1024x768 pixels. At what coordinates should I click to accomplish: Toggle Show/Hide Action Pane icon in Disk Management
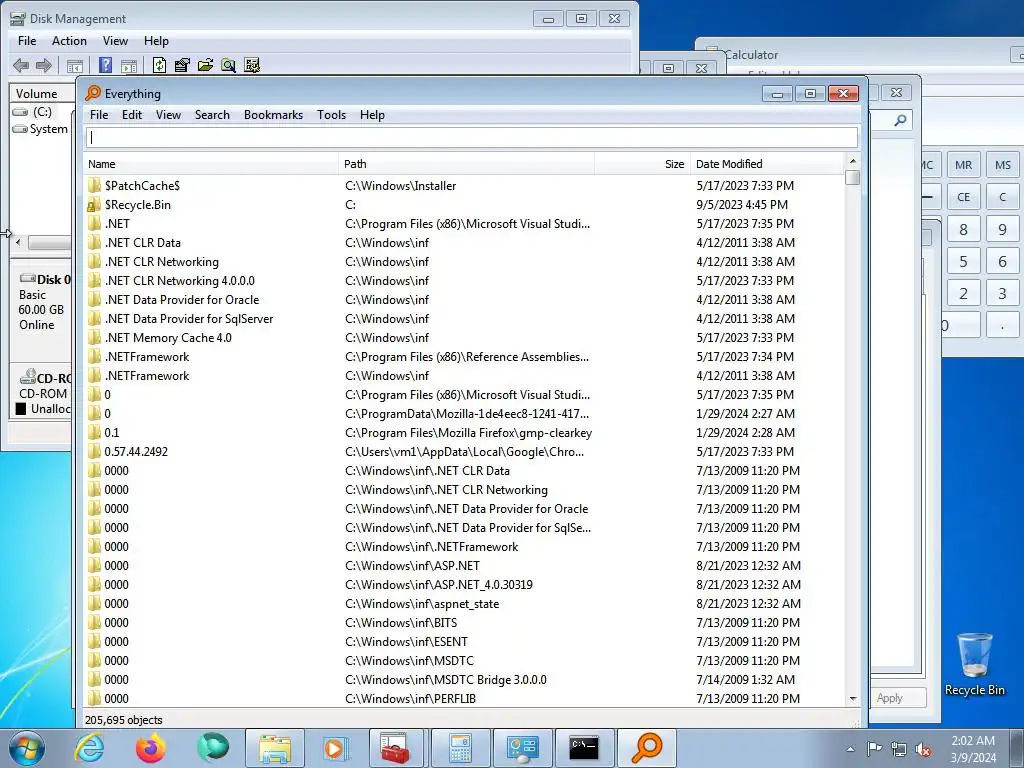point(129,65)
